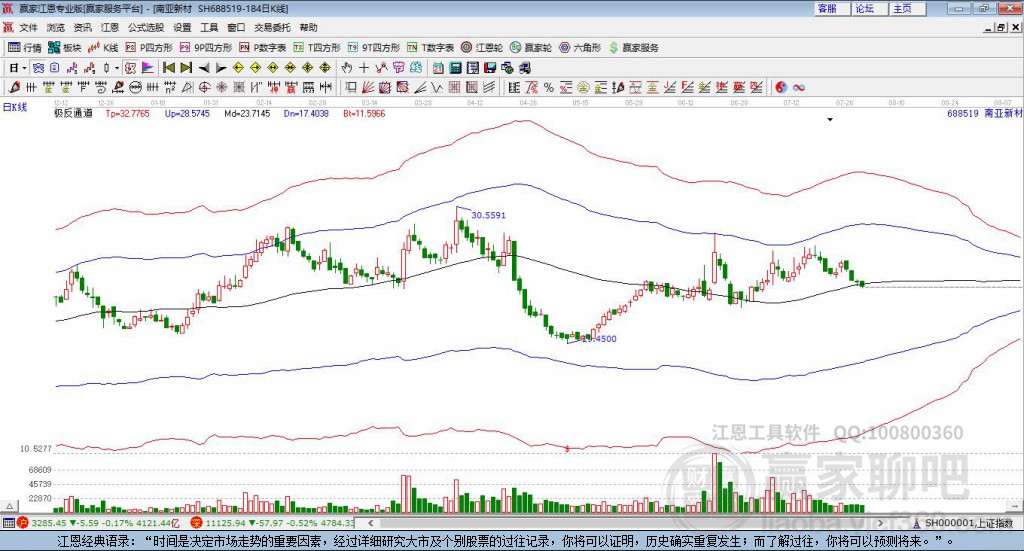Open the P四方形 tool
The image size is (1024, 551).
pos(149,48)
